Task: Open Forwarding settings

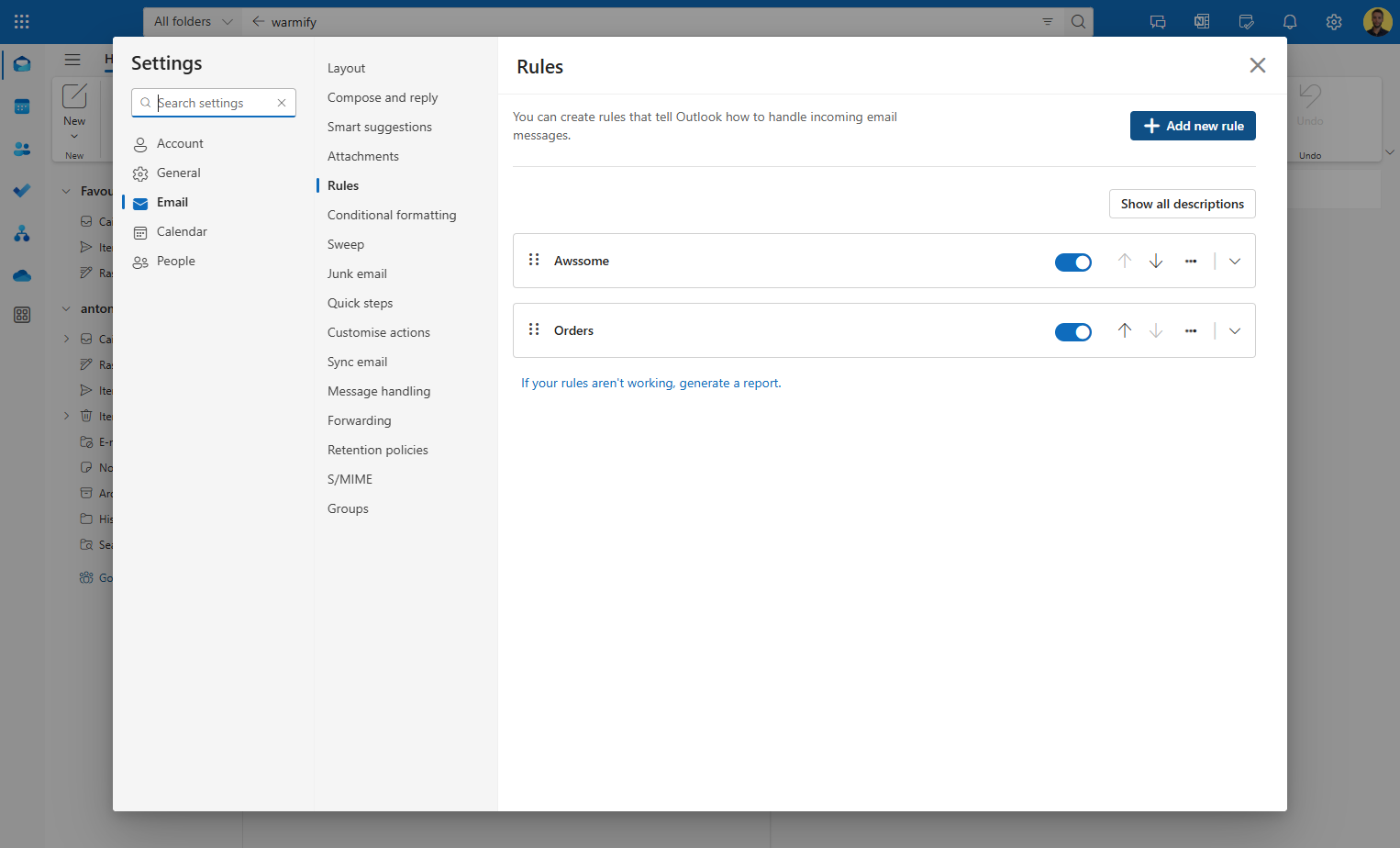Action: point(359,420)
